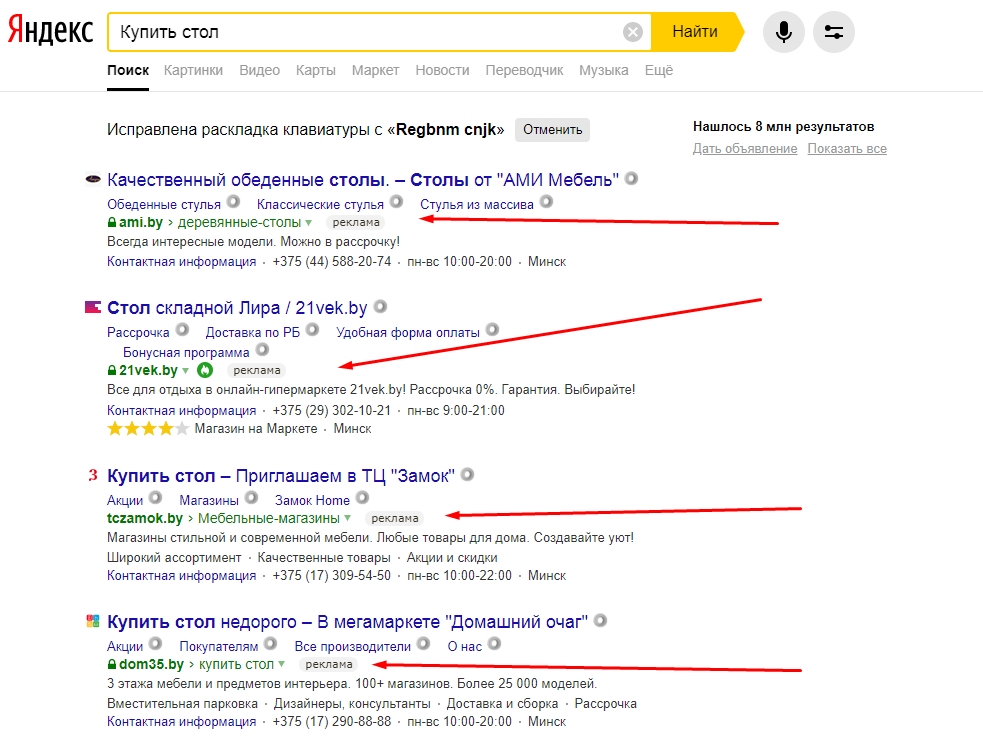
Task: Open the Стол складной Лира / 21vek.by result
Action: coord(237,308)
